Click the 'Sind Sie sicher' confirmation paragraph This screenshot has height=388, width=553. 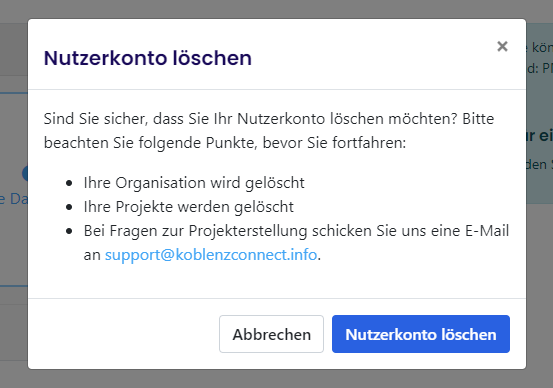pyautogui.click(x=269, y=131)
